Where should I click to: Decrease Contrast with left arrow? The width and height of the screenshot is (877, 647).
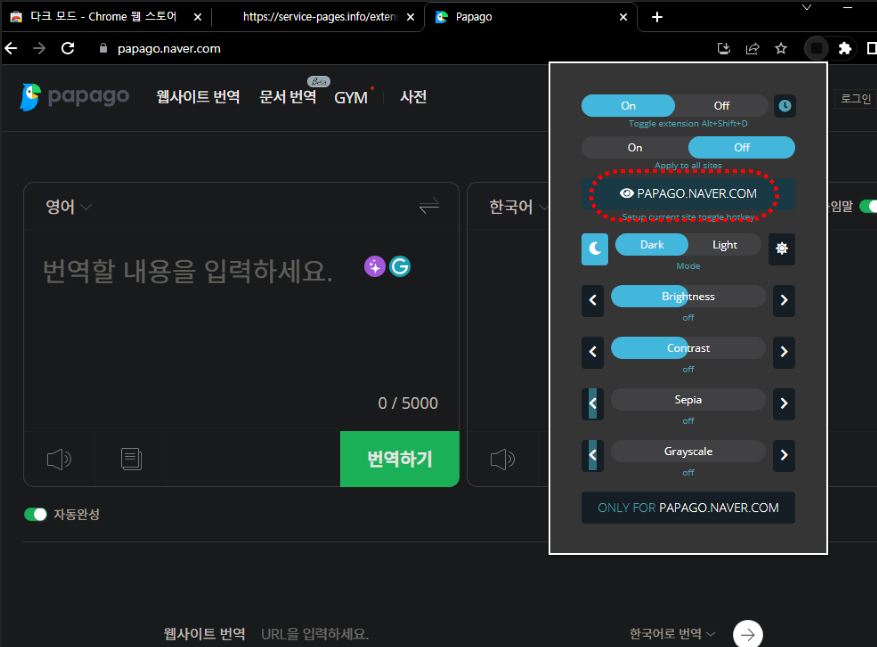(x=593, y=352)
